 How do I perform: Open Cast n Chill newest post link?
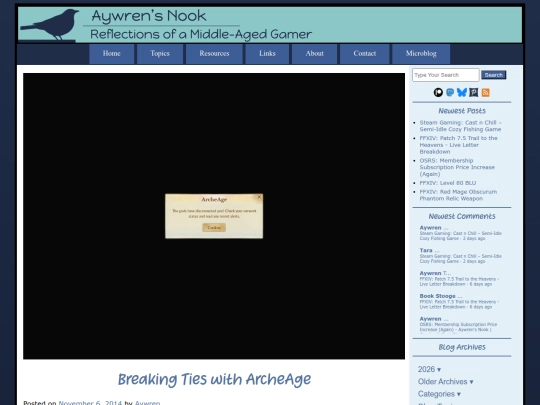[x=460, y=126]
